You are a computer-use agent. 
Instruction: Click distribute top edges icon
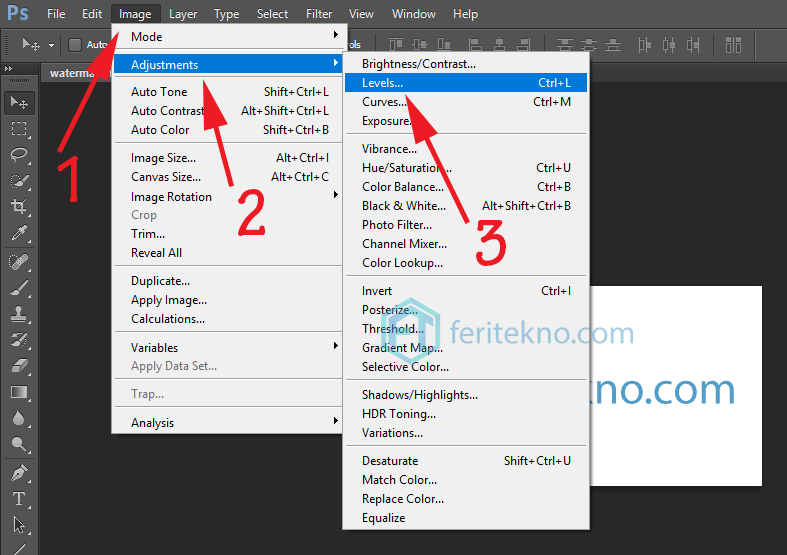(565, 45)
